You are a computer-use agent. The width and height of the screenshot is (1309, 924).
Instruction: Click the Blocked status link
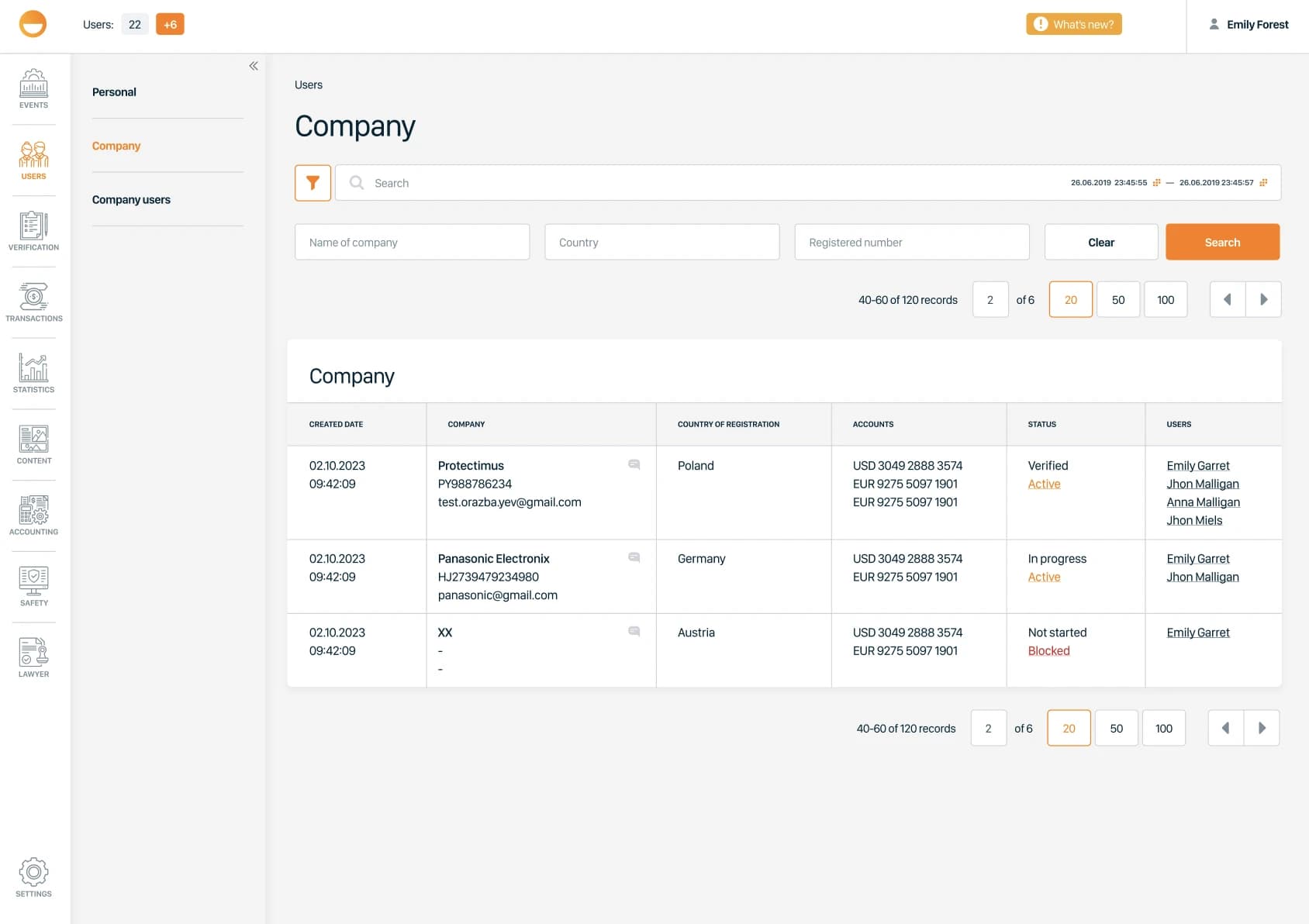tap(1048, 650)
